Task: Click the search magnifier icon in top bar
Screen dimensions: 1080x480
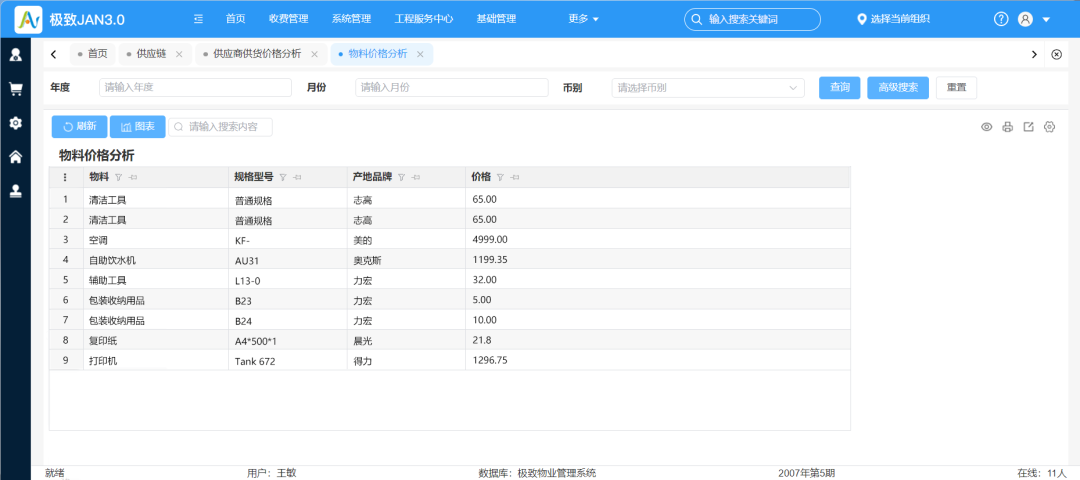Action: point(696,19)
